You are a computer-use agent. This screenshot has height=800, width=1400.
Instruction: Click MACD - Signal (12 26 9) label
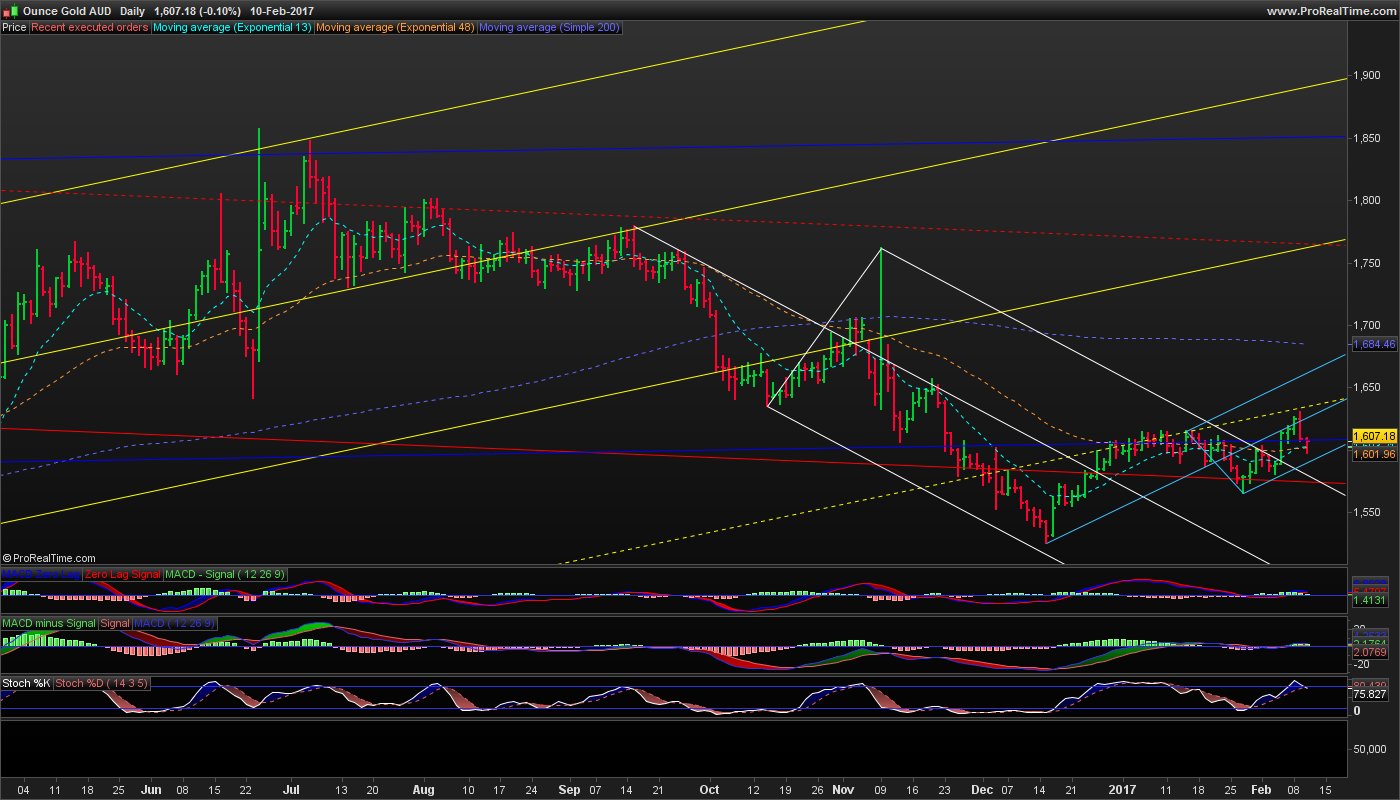(225, 574)
